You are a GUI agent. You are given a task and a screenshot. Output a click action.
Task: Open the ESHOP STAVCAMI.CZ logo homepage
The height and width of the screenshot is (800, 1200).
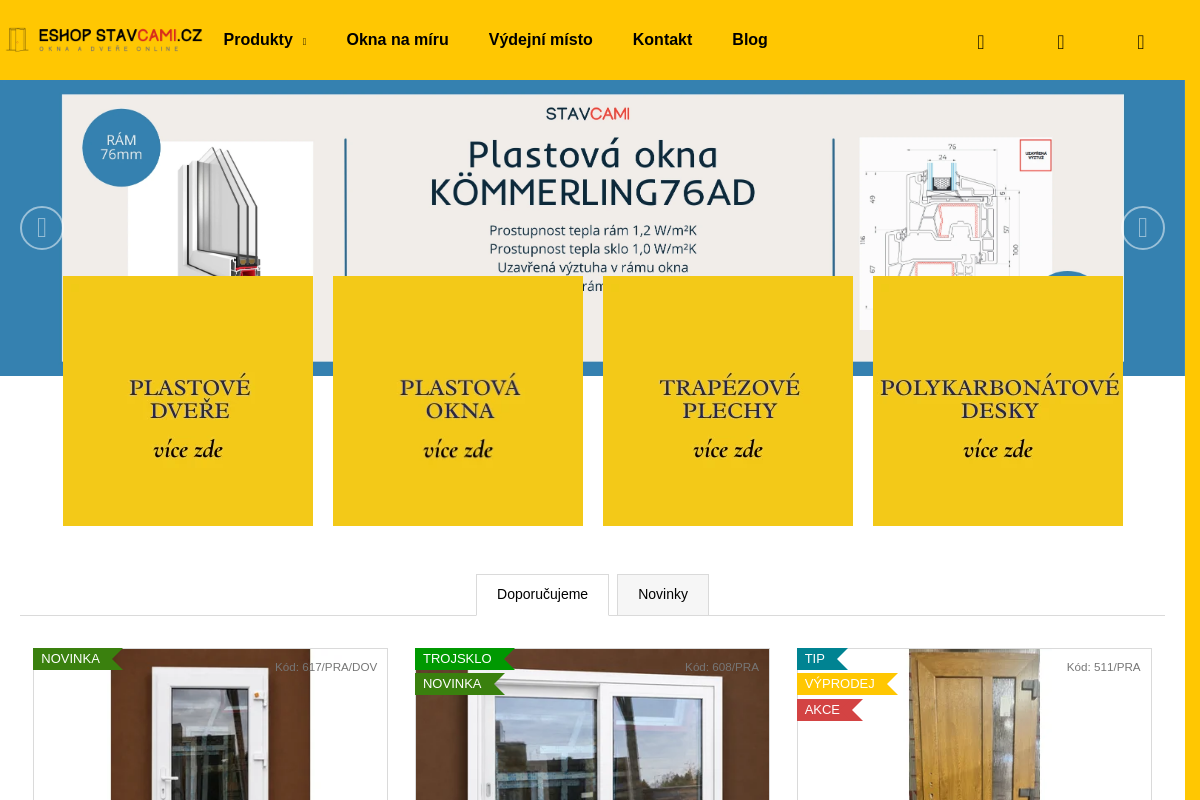click(104, 40)
